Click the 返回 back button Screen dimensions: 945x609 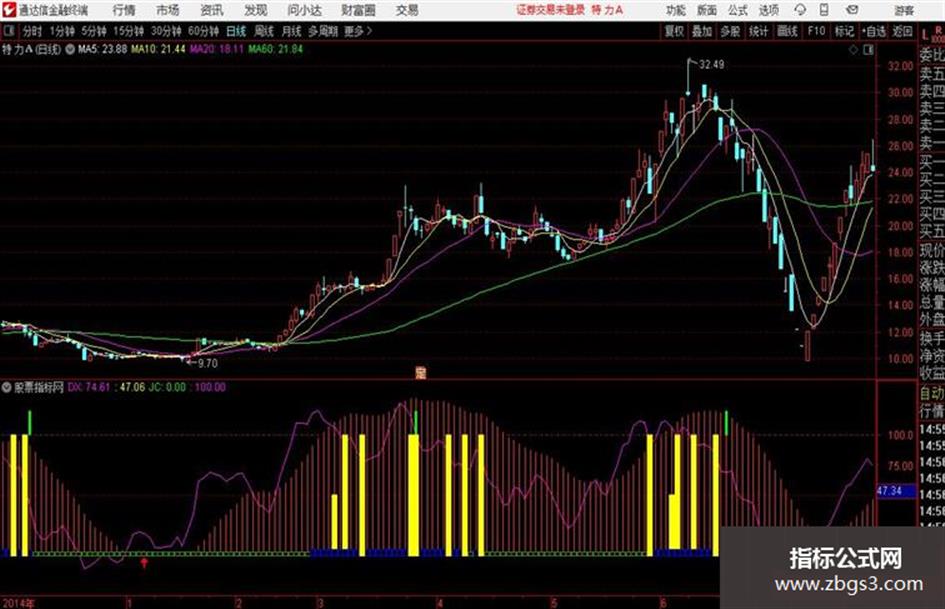pos(902,31)
